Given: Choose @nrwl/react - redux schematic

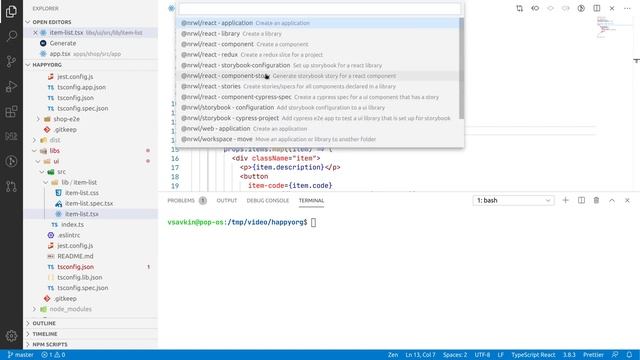Looking at the screenshot, I should coord(318,55).
